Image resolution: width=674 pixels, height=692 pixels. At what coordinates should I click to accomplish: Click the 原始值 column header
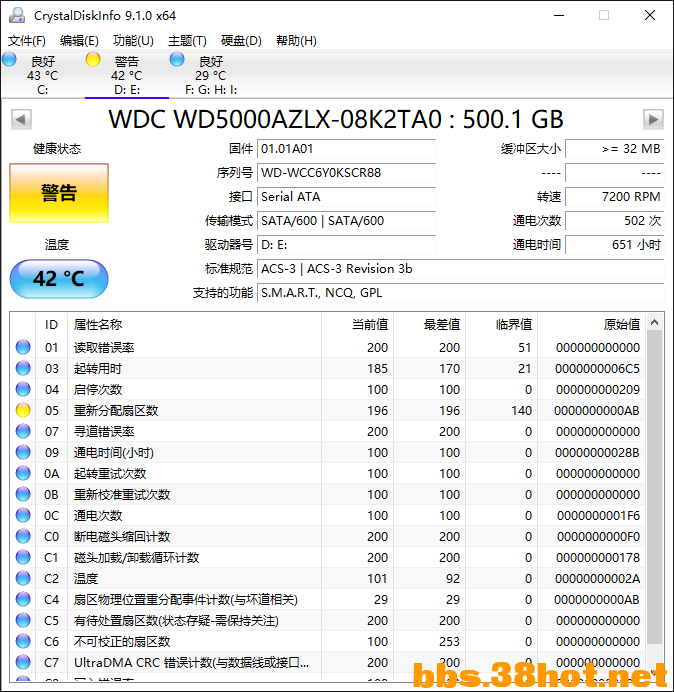tap(591, 325)
